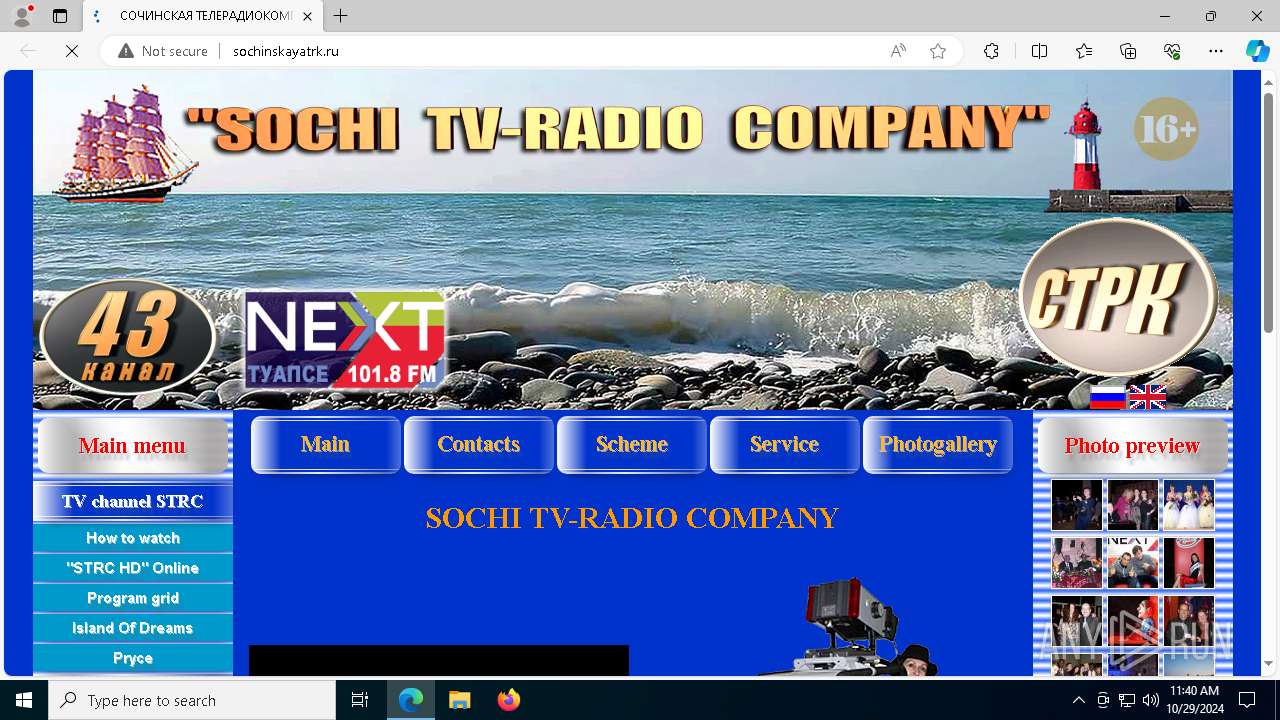Open Collections icon in Edge toolbar

point(1128,51)
